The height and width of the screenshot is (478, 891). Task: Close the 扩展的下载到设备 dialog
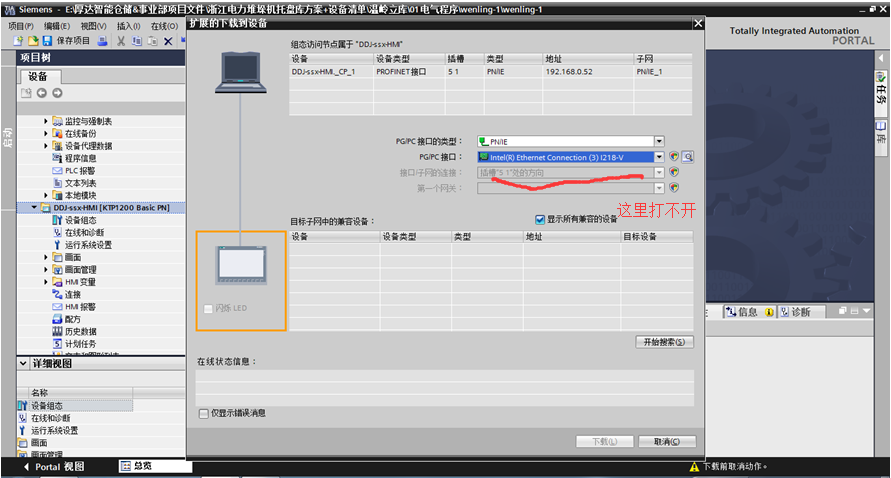pyautogui.click(x=698, y=23)
